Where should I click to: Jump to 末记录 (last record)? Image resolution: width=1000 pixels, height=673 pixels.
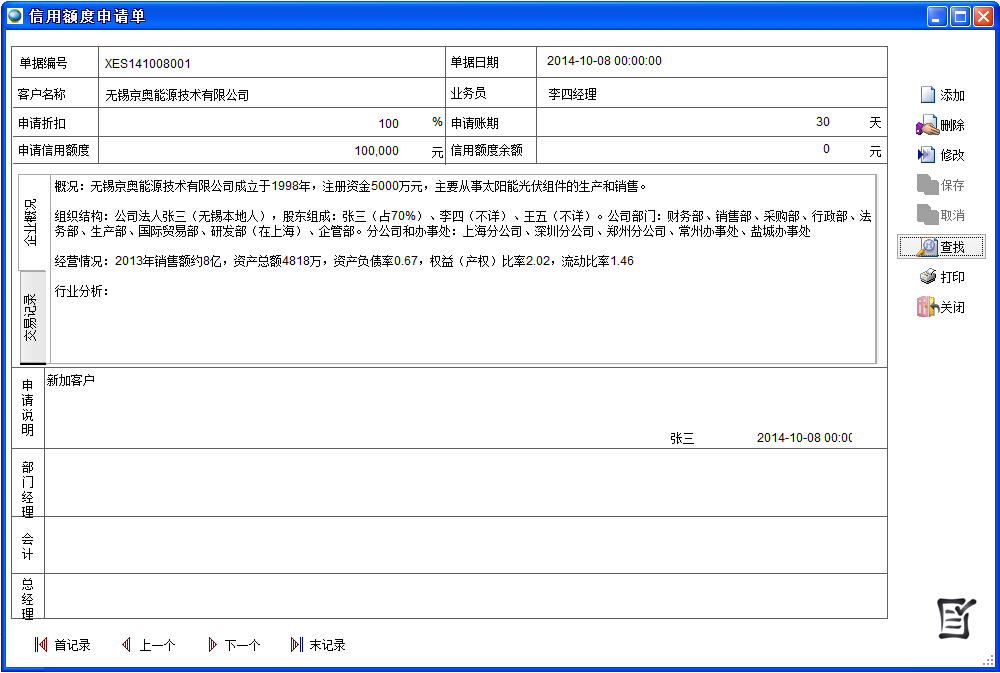(318, 645)
